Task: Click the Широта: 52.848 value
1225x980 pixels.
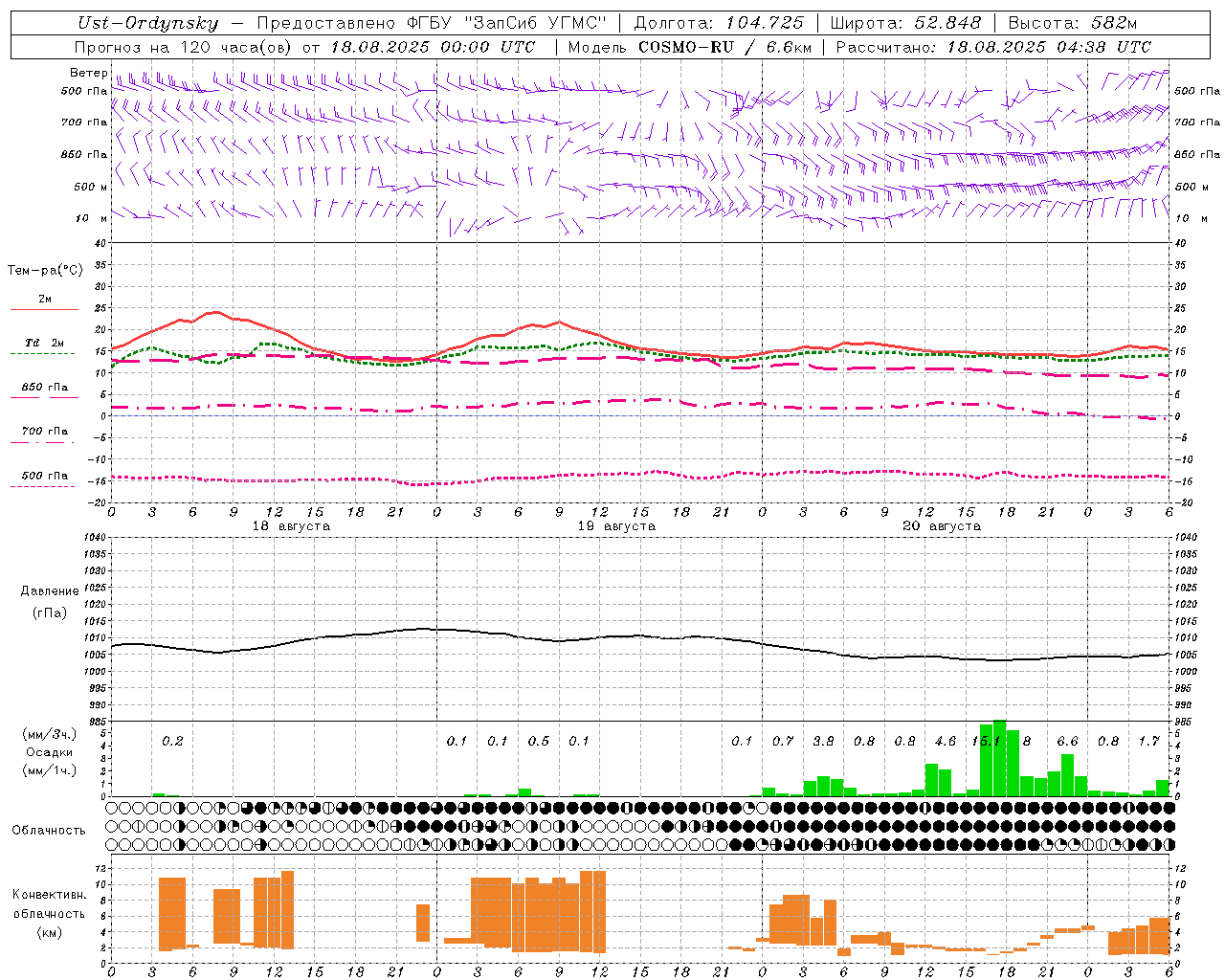Action: [x=905, y=23]
